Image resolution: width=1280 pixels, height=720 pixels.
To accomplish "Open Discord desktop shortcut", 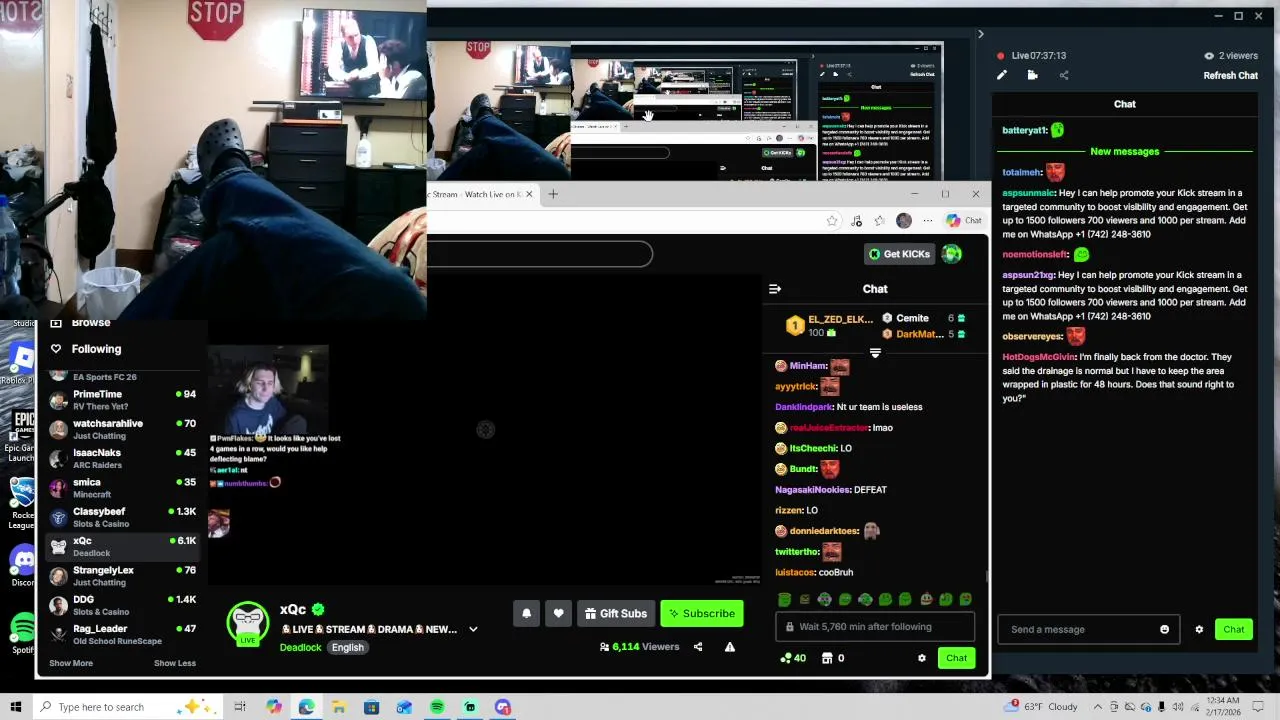I will (22, 566).
